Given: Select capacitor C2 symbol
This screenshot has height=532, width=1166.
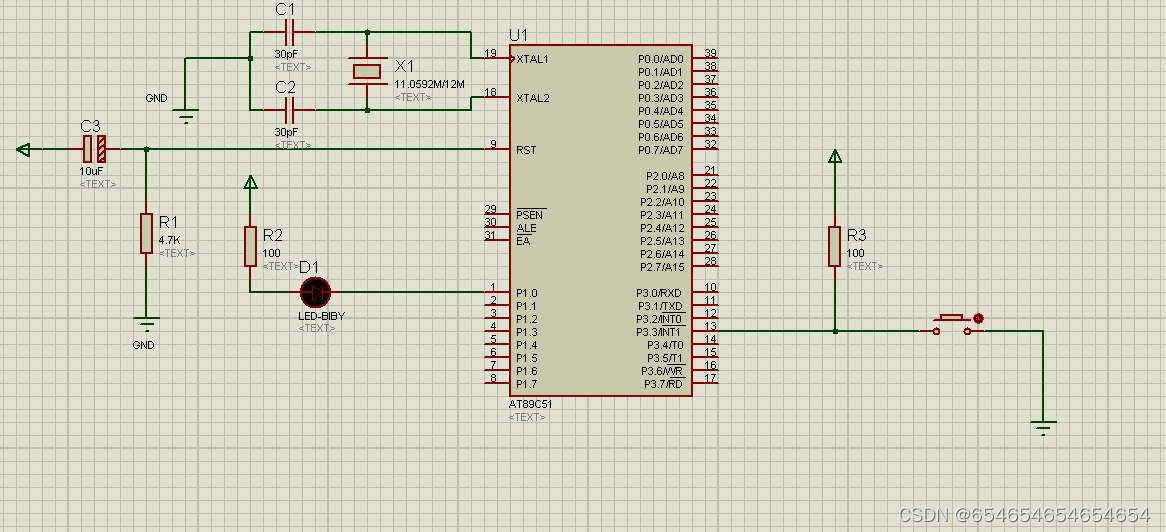Looking at the screenshot, I should [290, 110].
